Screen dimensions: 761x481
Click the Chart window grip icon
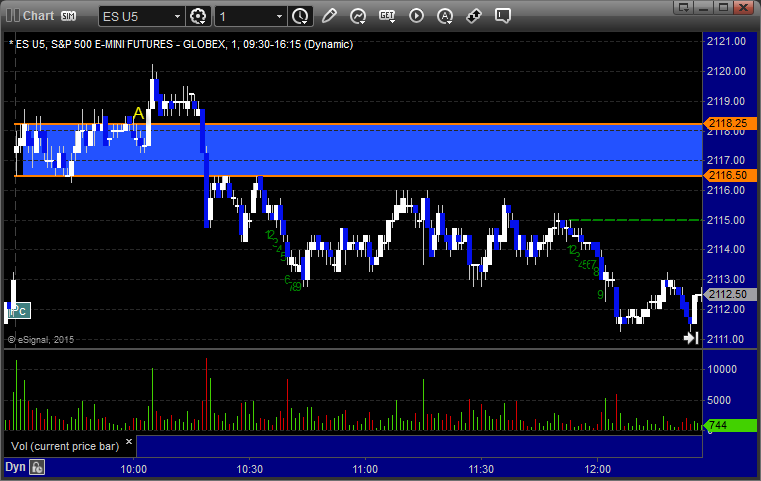(13, 16)
